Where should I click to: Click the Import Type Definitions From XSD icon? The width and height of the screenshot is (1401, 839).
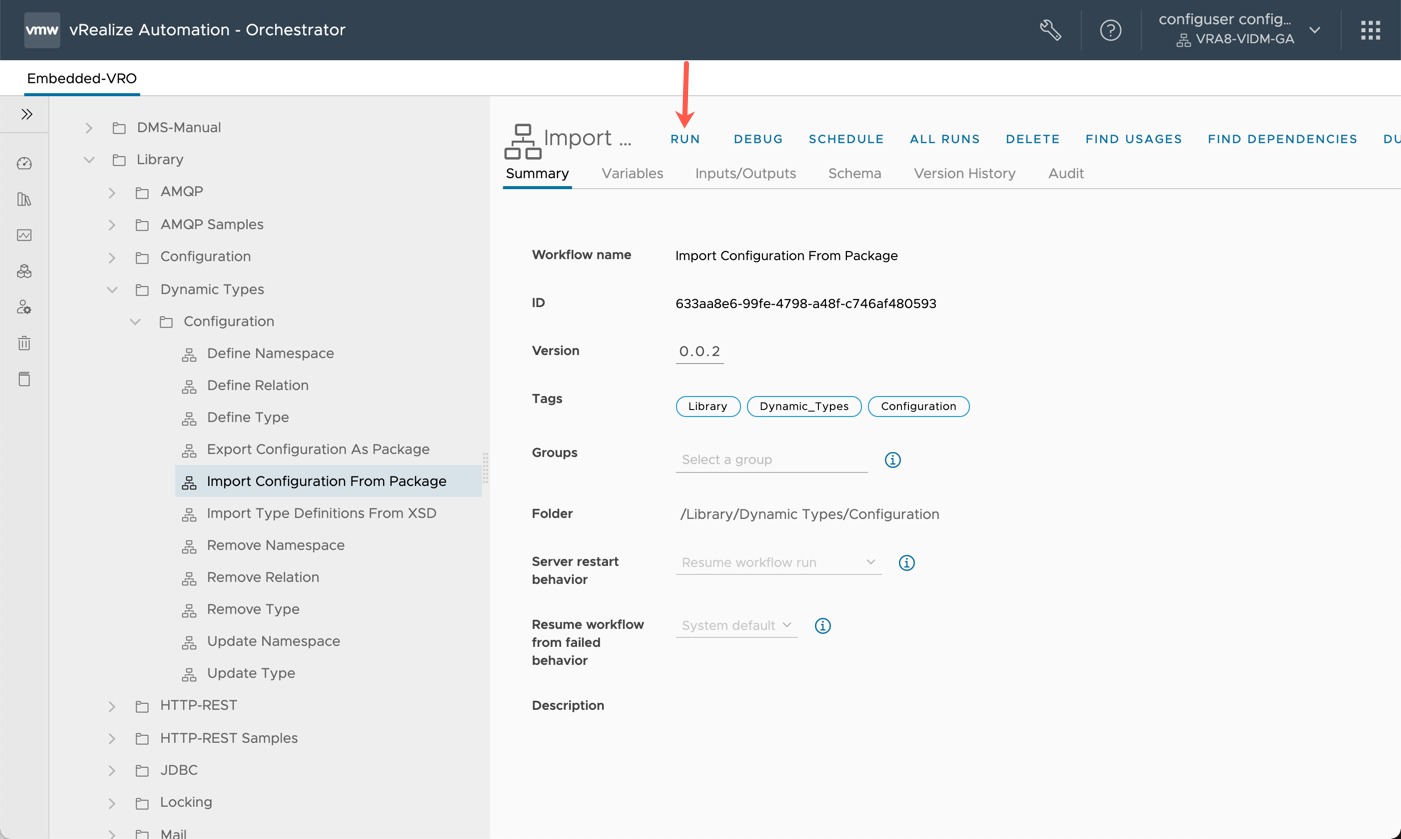pos(189,514)
